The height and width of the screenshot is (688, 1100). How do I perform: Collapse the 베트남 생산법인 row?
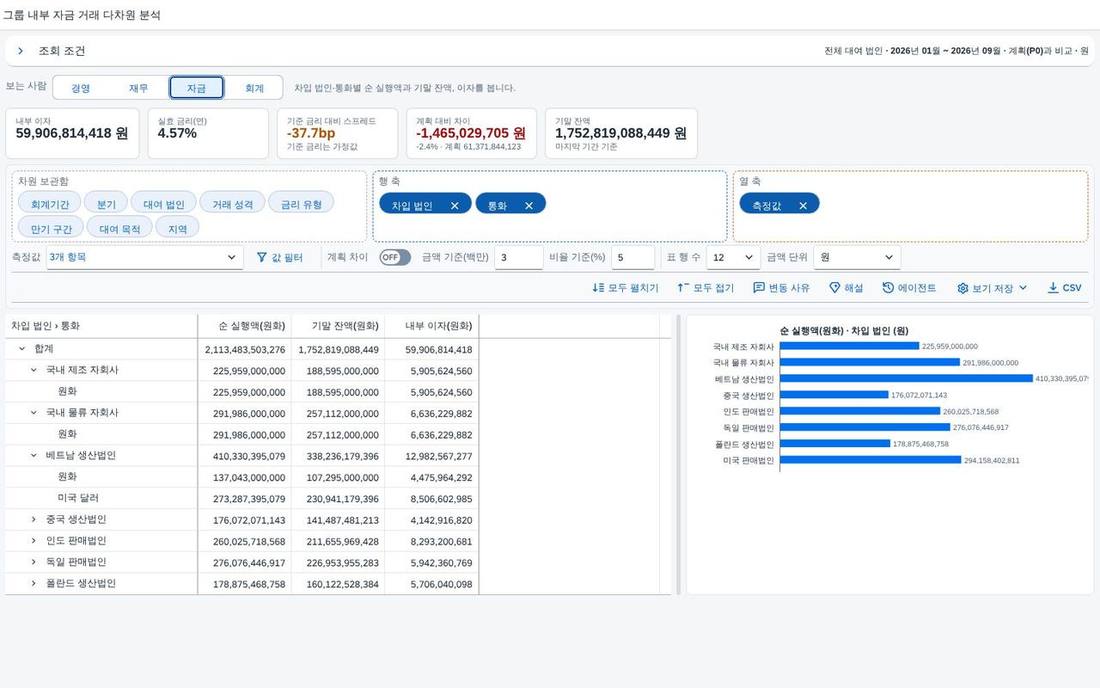click(x=33, y=455)
